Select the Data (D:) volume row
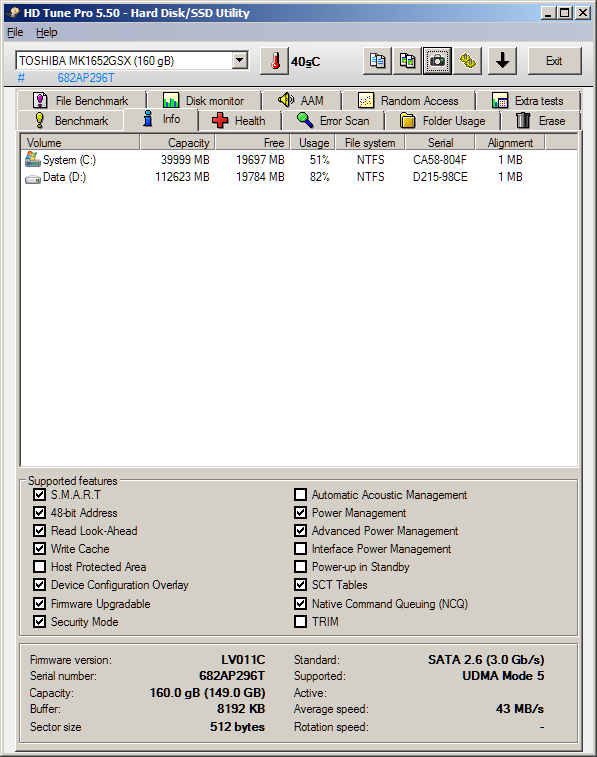 pyautogui.click(x=299, y=177)
